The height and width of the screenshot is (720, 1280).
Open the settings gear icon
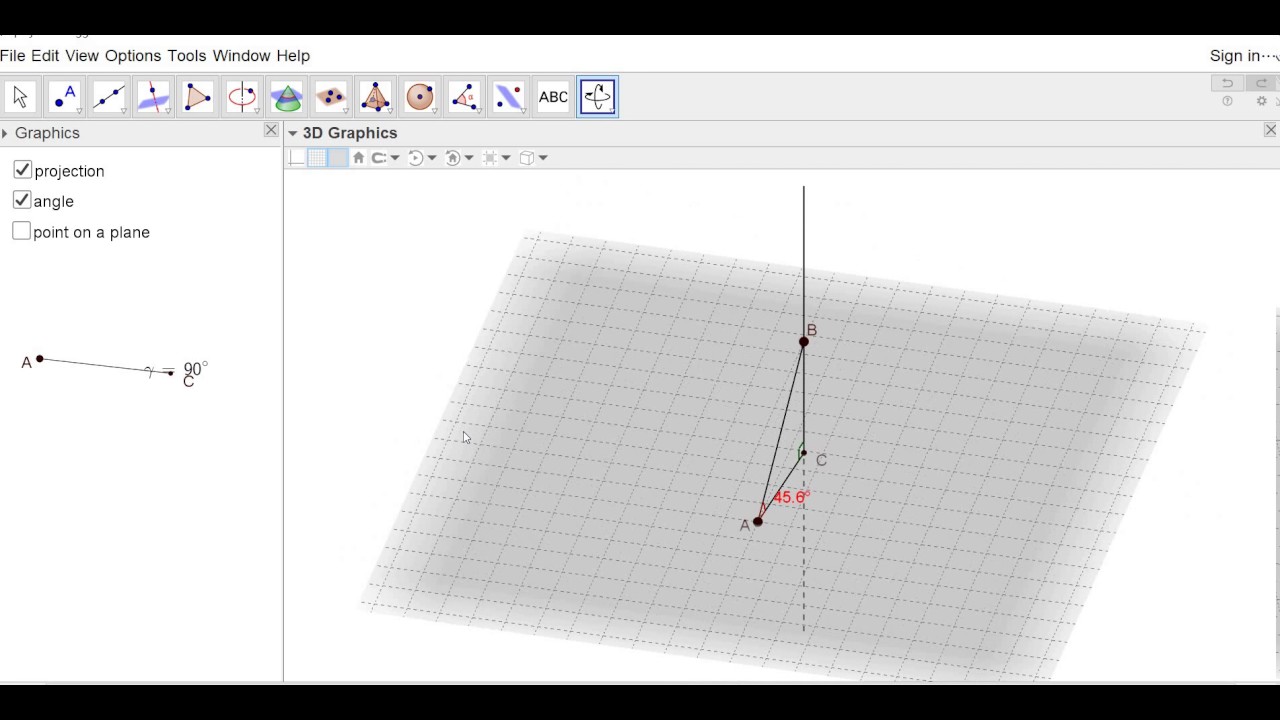(x=1261, y=101)
